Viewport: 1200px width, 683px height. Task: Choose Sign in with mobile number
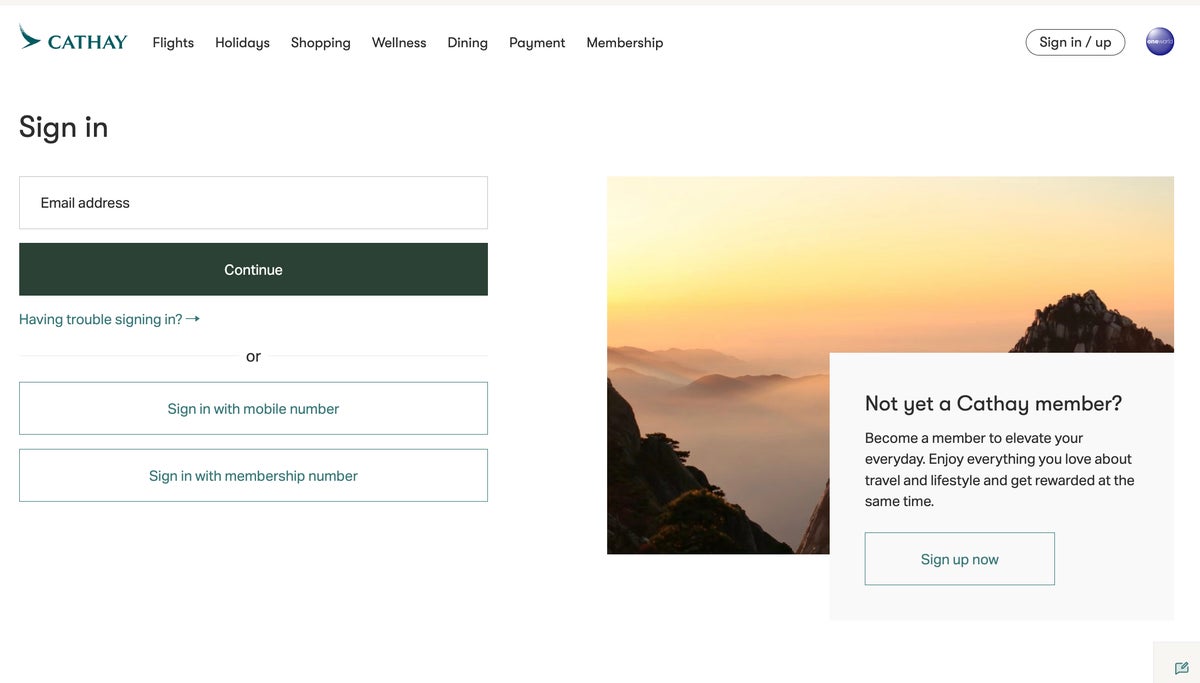pyautogui.click(x=253, y=409)
